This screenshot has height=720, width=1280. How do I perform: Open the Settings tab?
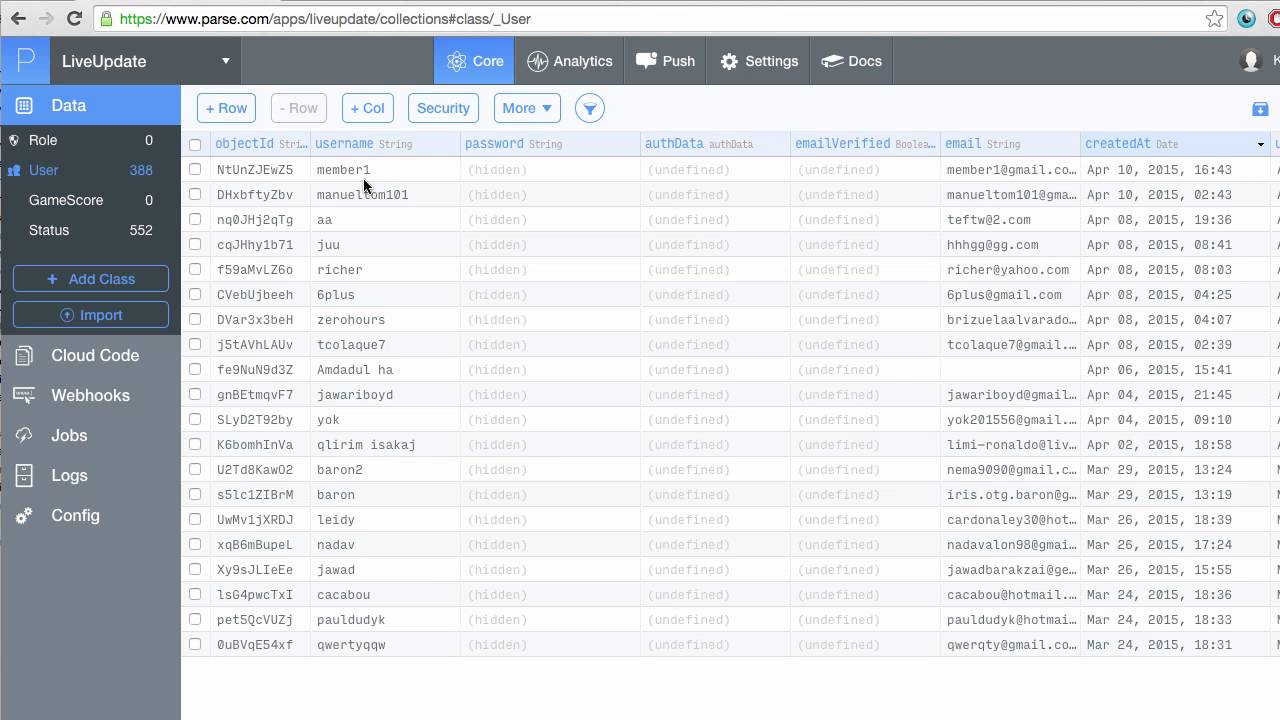click(759, 61)
